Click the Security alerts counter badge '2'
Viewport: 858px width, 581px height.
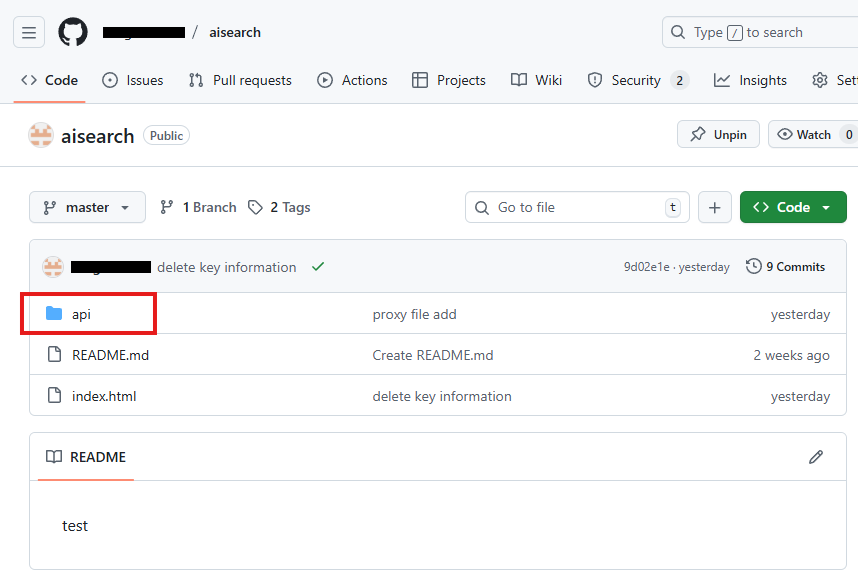(680, 80)
